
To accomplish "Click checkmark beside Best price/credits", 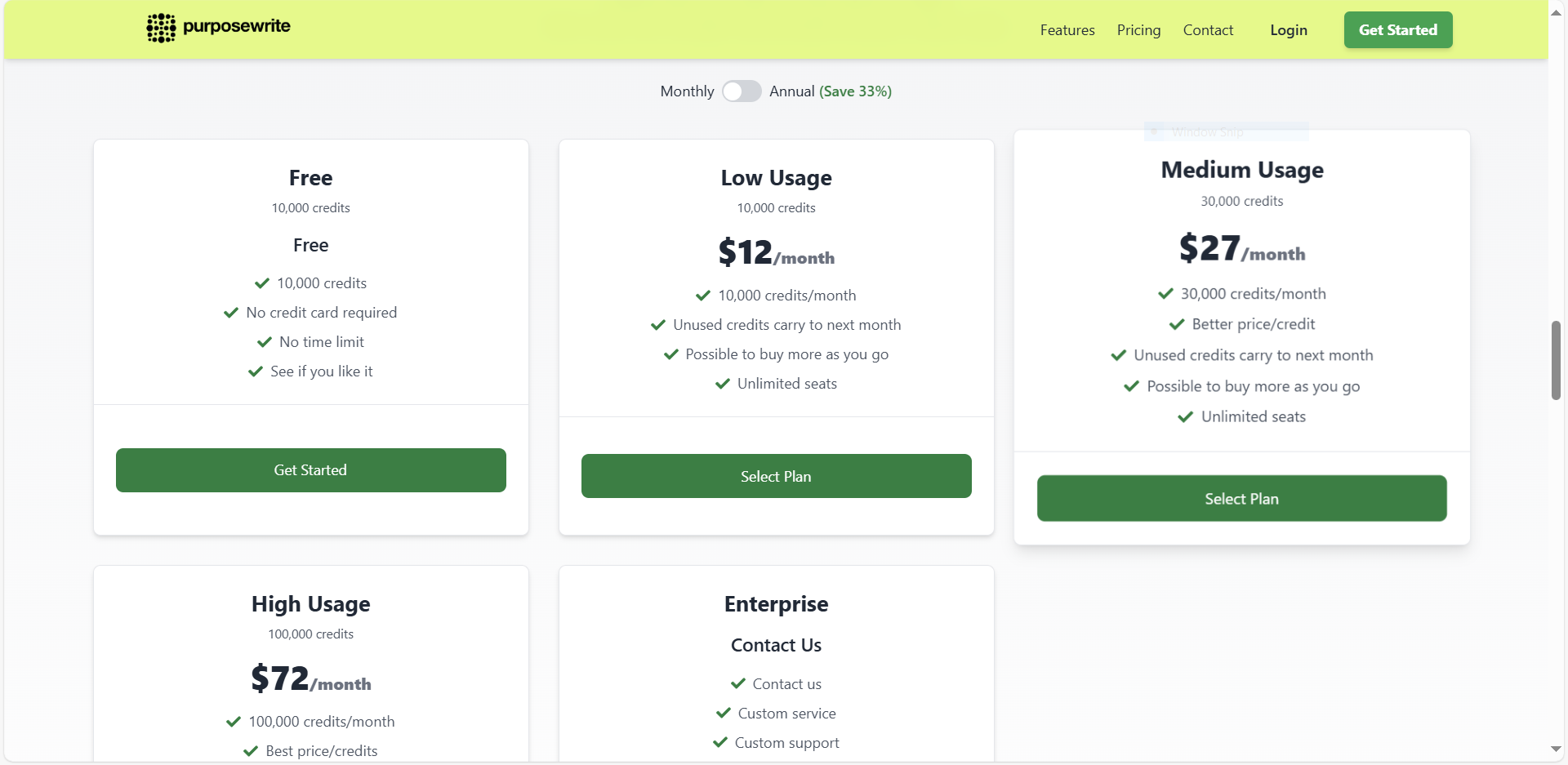I will click(251, 751).
